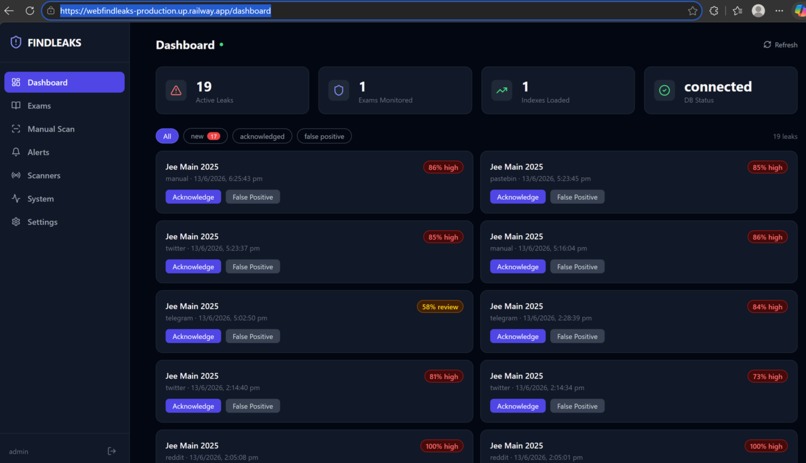Click the Manual Scan icon

pos(16,128)
